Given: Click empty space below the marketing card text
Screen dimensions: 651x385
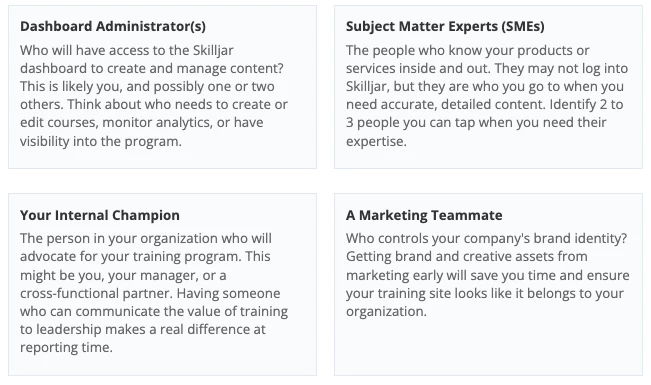Looking at the screenshot, I should click(x=488, y=347).
